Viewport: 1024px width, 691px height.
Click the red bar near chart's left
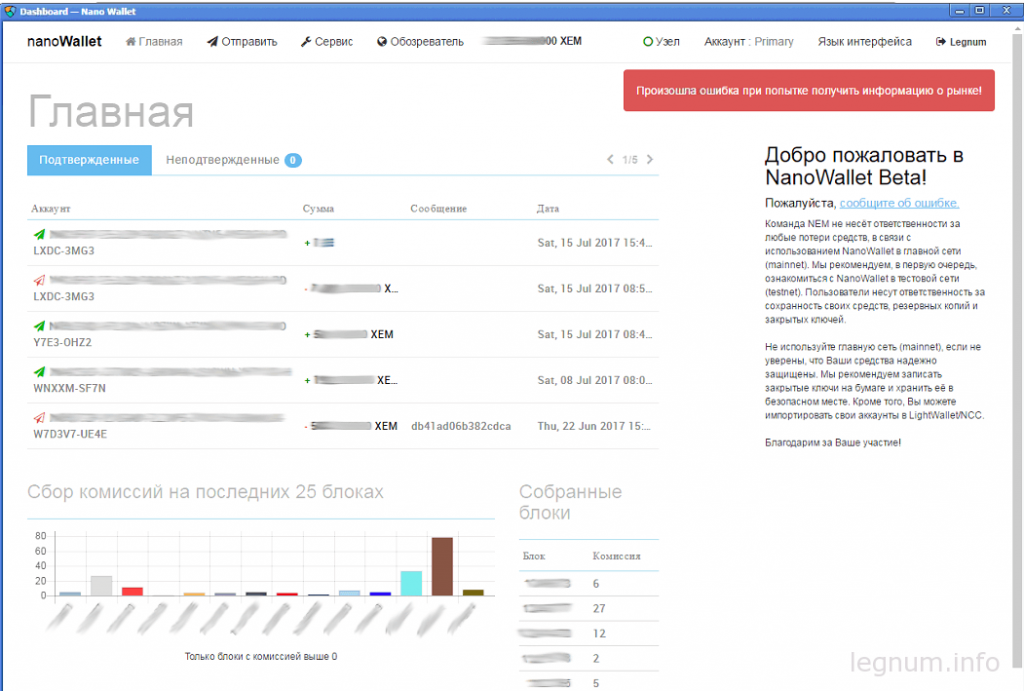[x=133, y=591]
